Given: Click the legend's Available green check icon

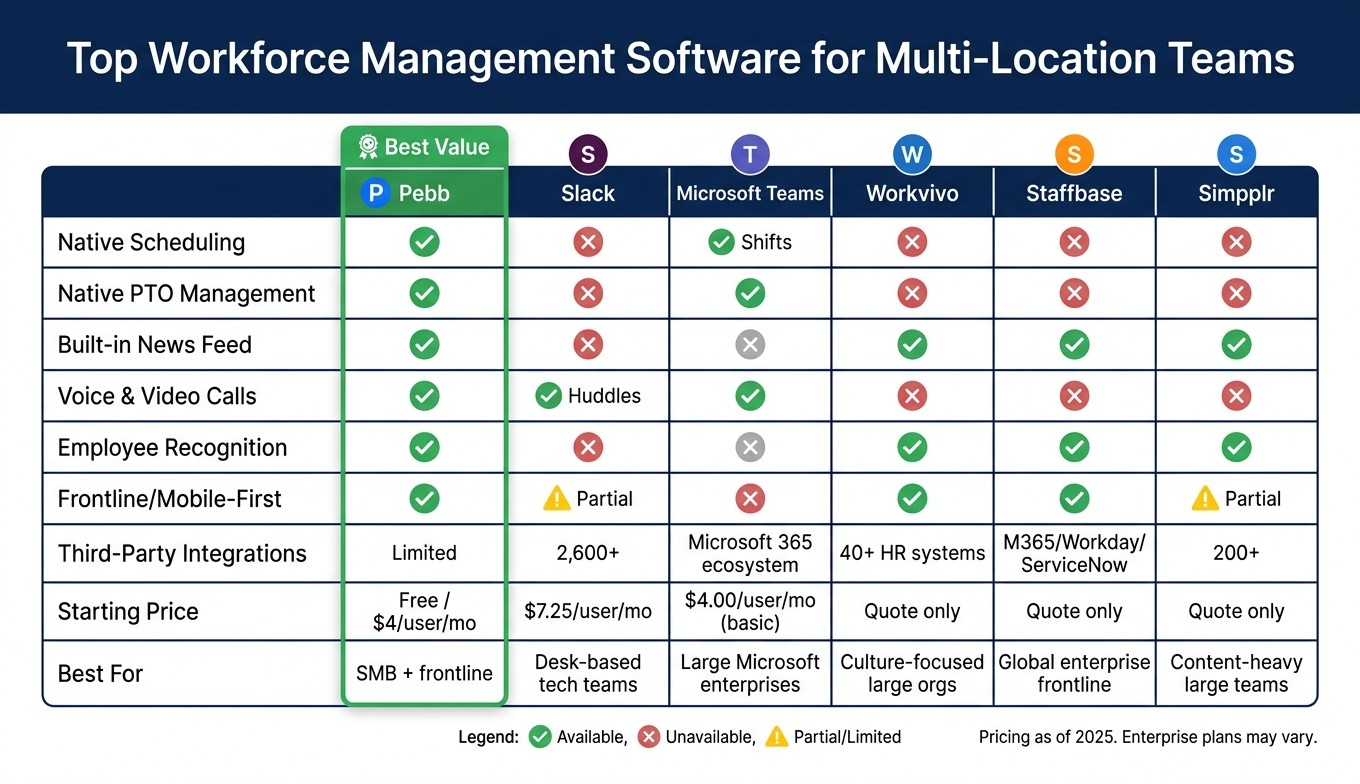Looking at the screenshot, I should pyautogui.click(x=540, y=737).
